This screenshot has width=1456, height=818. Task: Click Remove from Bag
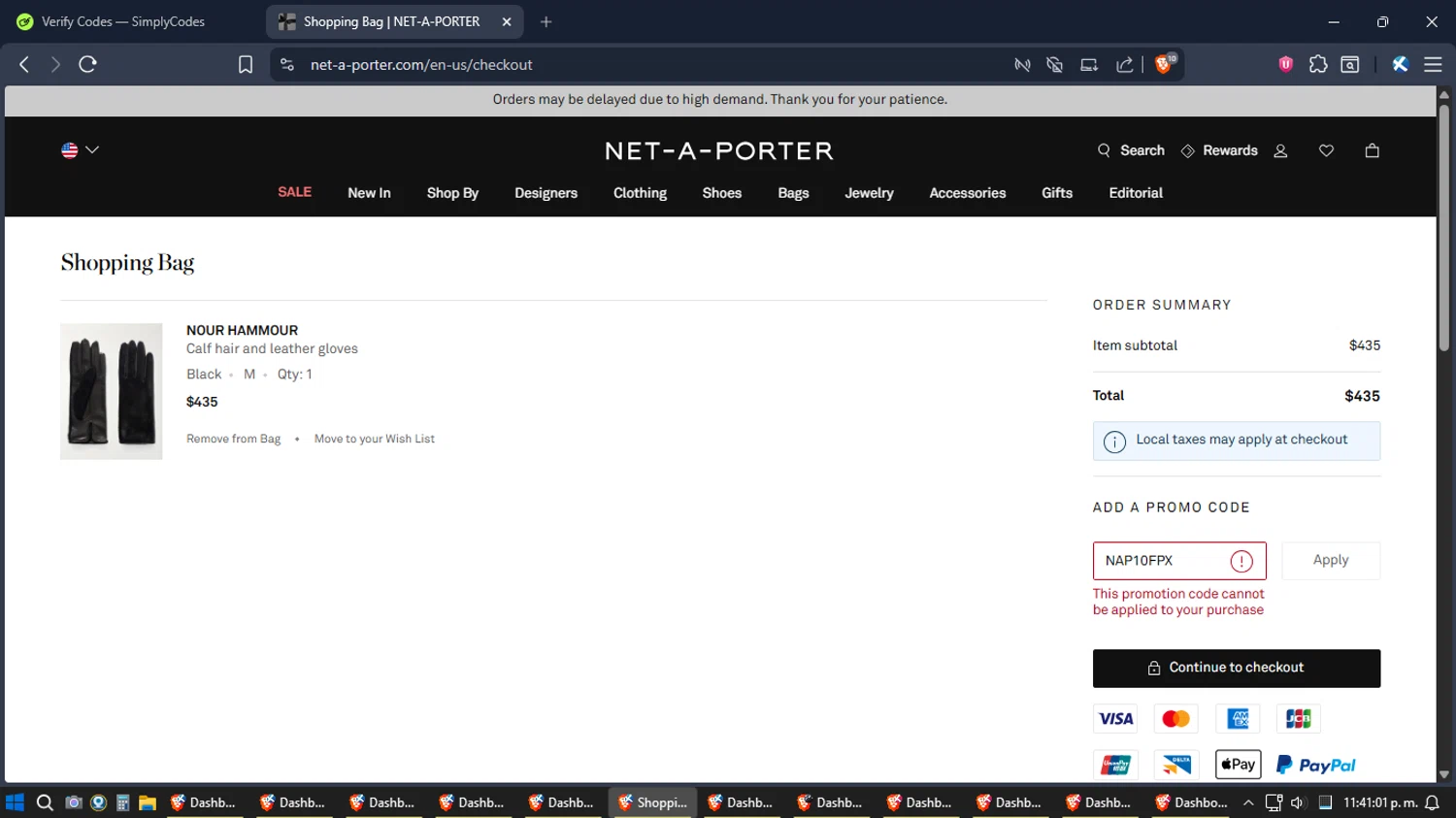click(233, 439)
